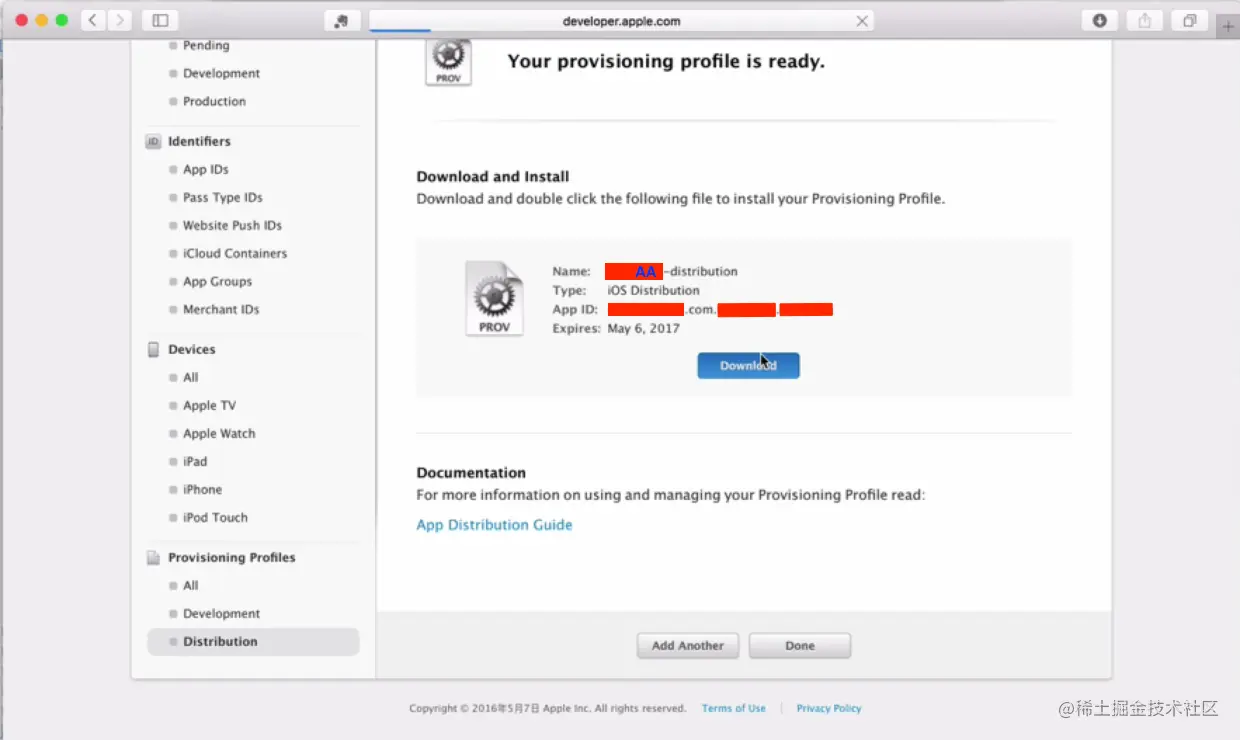This screenshot has height=740, width=1240.
Task: Toggle the Safari sidebar button
Action: 160,20
